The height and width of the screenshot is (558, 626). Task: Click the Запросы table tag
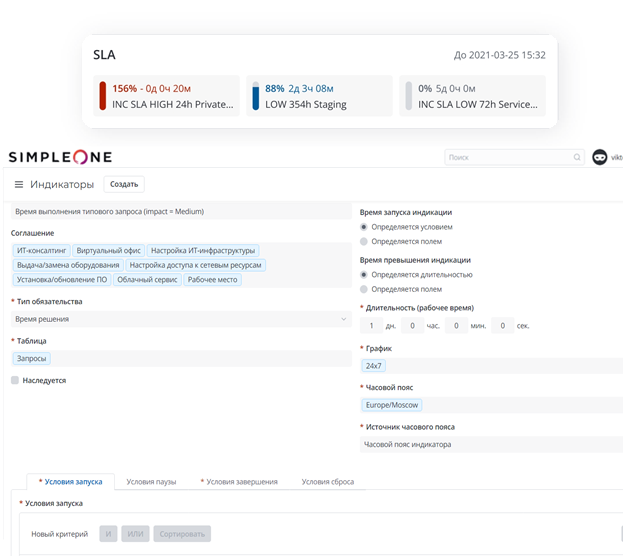[32, 359]
